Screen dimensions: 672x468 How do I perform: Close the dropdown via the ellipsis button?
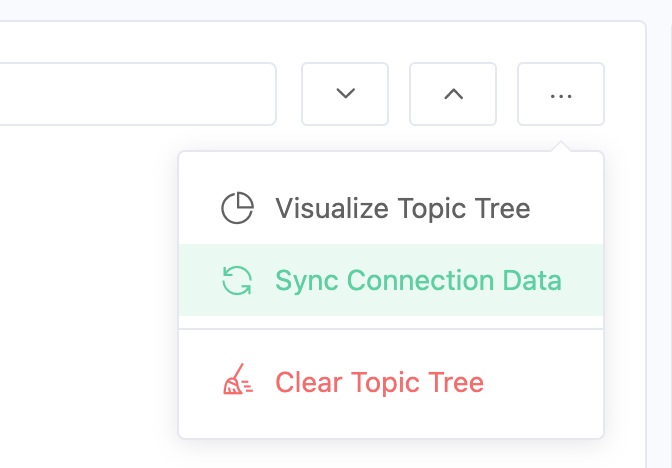pos(560,94)
